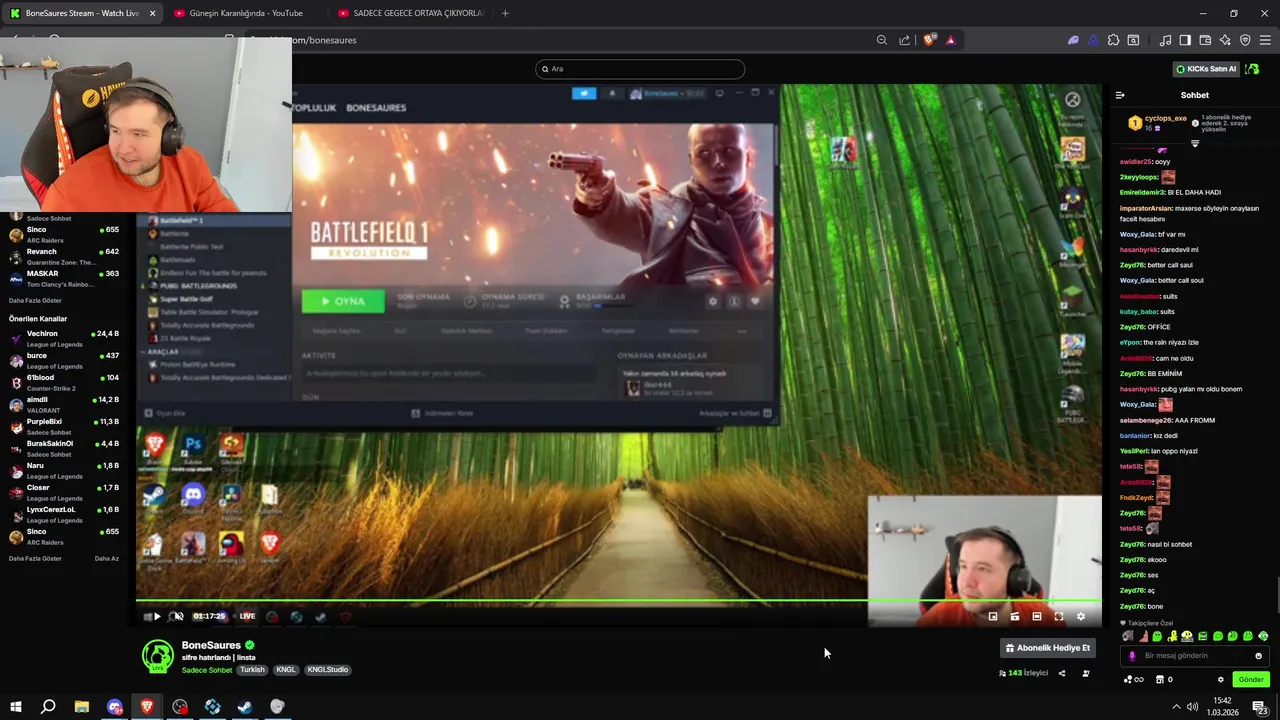The width and height of the screenshot is (1280, 720).
Task: Open Brave Leo AI sparkle icon
Action: coord(1225,40)
